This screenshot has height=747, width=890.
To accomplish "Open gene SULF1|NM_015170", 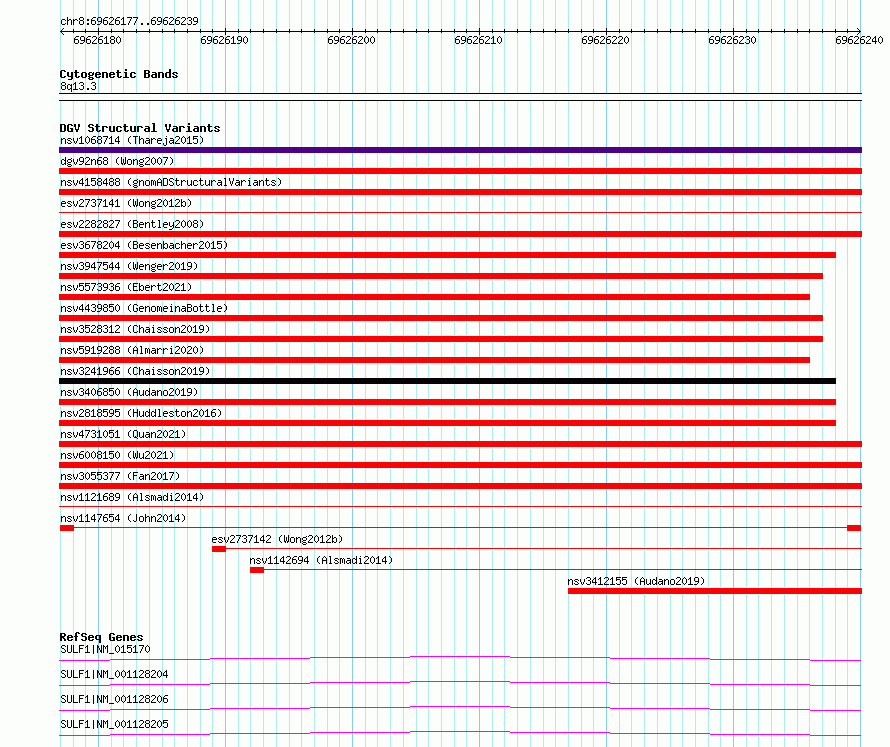I will [105, 649].
